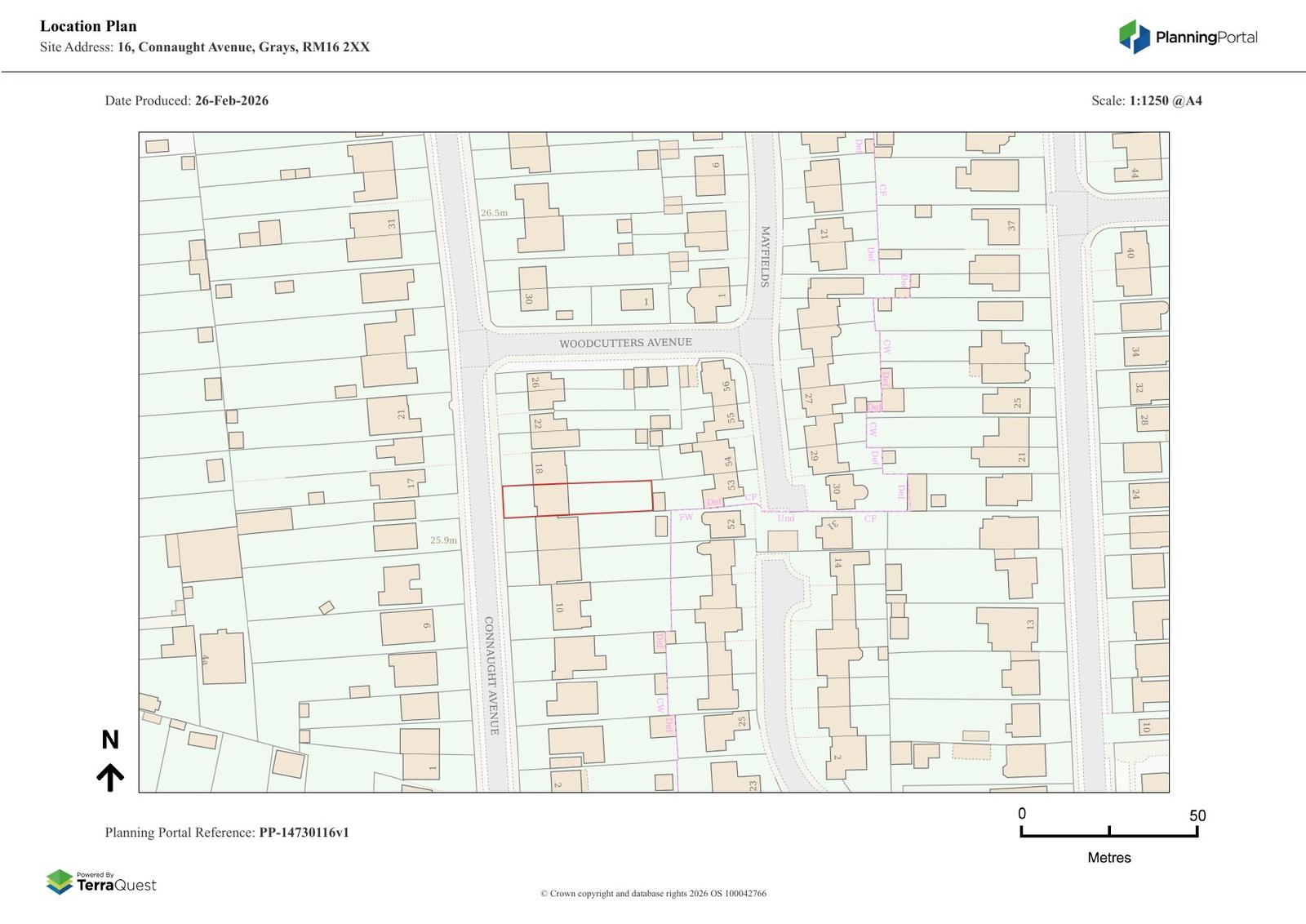Click the pink Und boundary label
The image size is (1306, 924).
click(x=785, y=518)
